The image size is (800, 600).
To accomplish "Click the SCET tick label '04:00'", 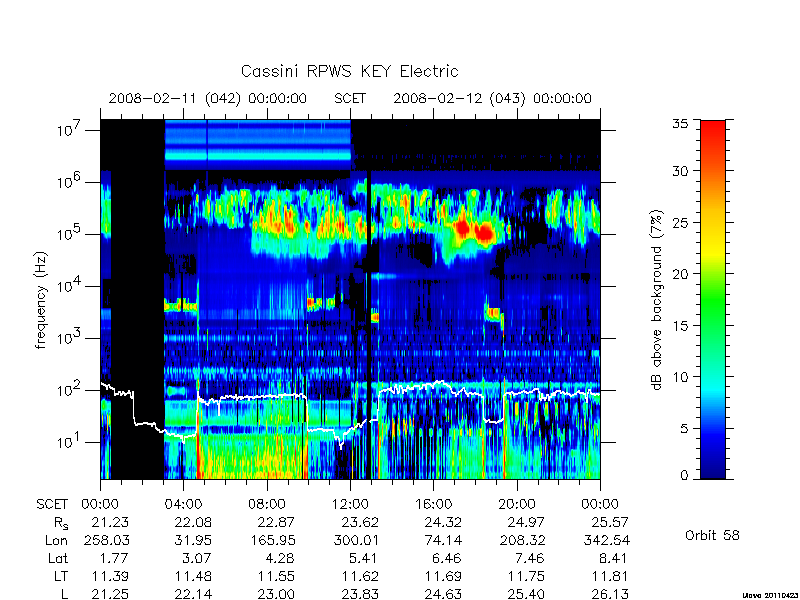I will tap(183, 505).
